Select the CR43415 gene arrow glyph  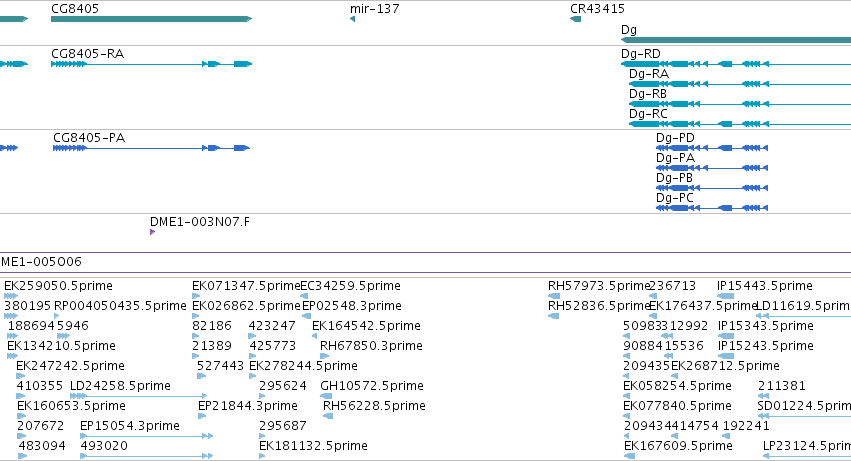coord(575,19)
